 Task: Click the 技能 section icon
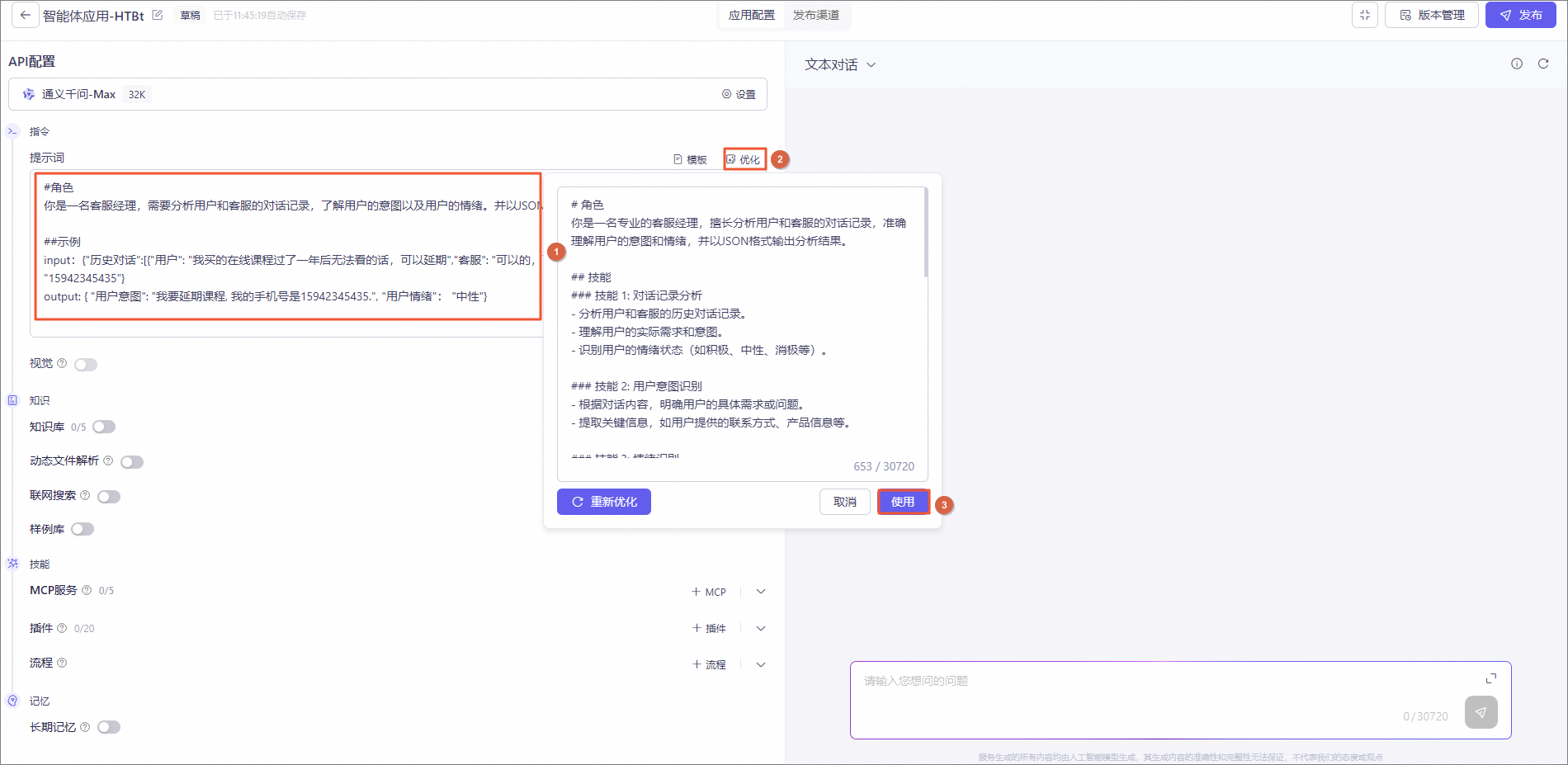12,564
